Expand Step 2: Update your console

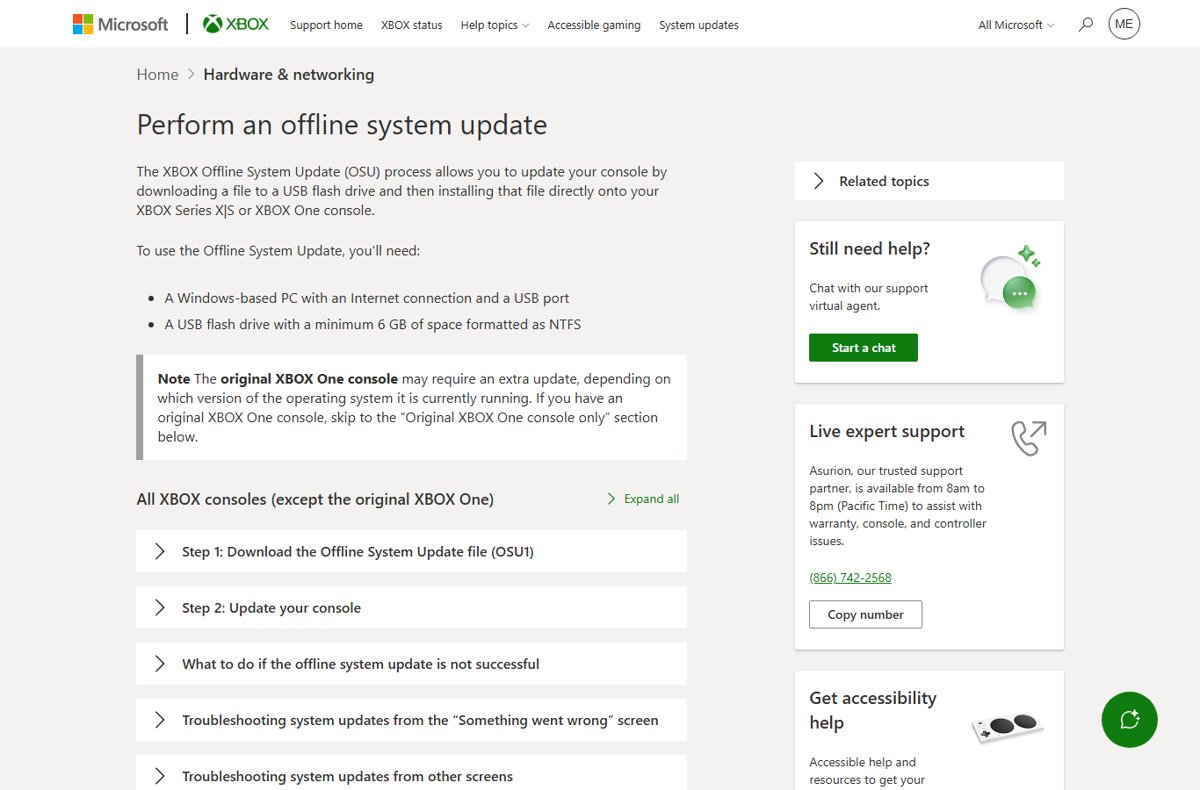tap(411, 607)
